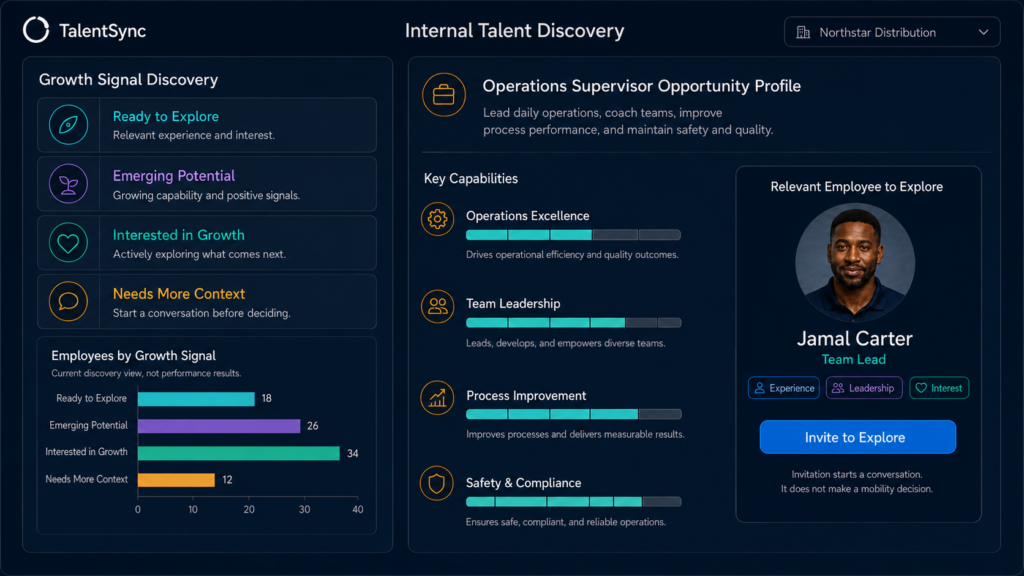Image resolution: width=1024 pixels, height=576 pixels.
Task: Toggle the Interest tag chip
Action: [x=939, y=388]
